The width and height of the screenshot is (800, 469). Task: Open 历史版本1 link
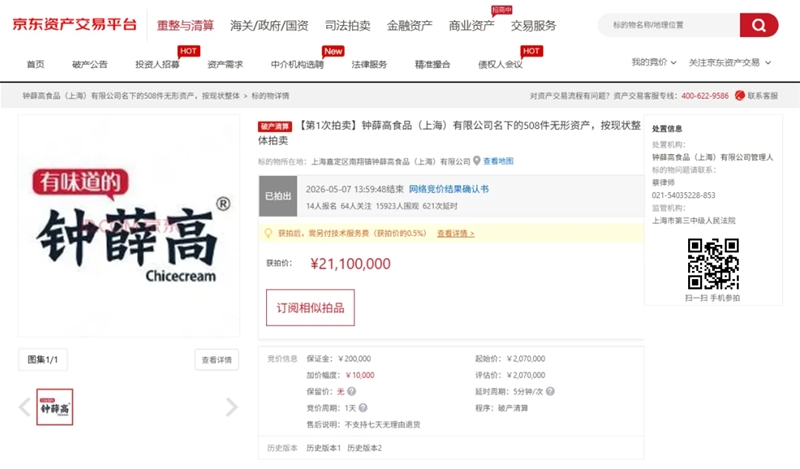(x=323, y=448)
